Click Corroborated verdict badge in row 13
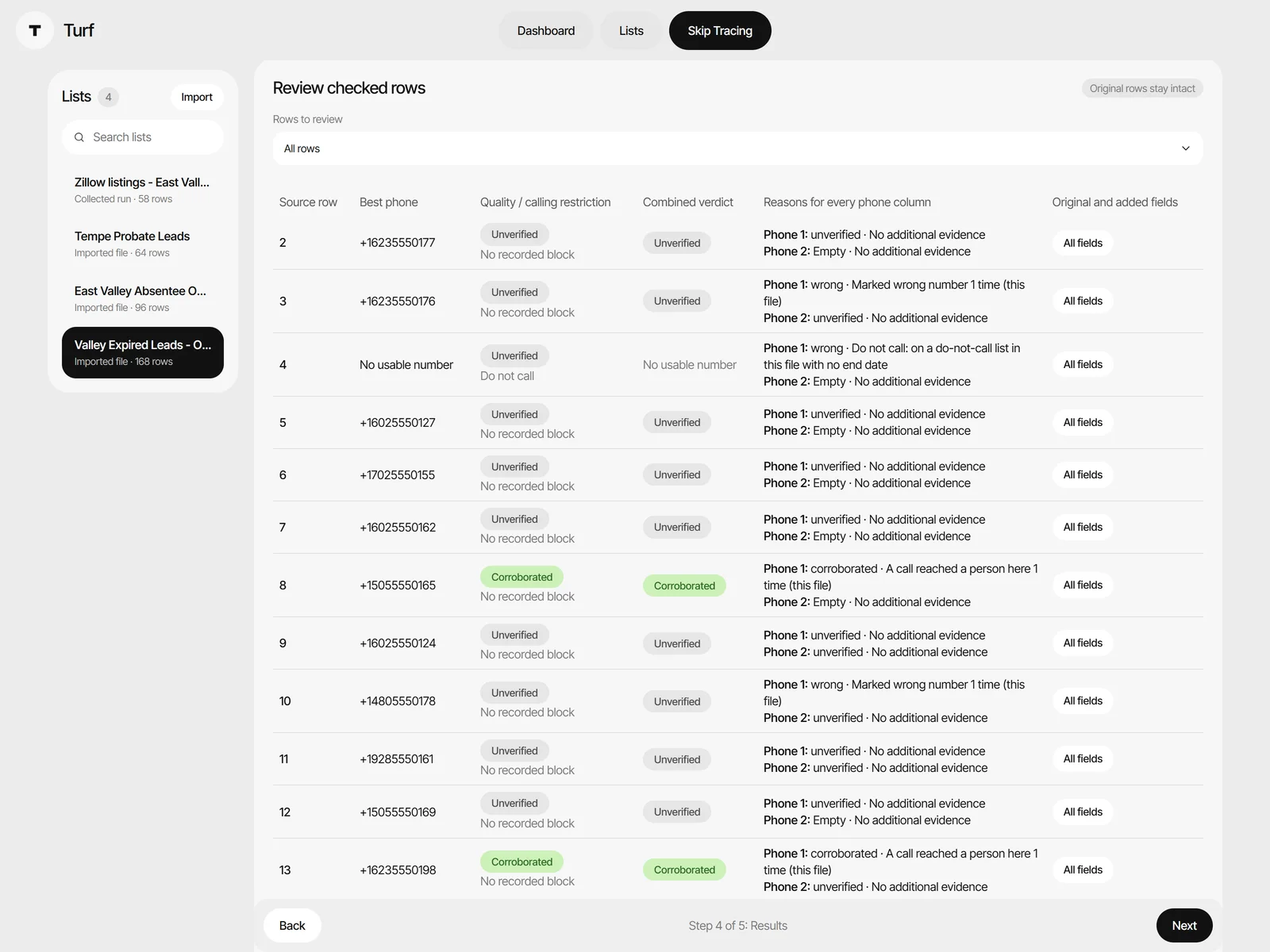Screen dimensions: 1270x952 click(684, 869)
